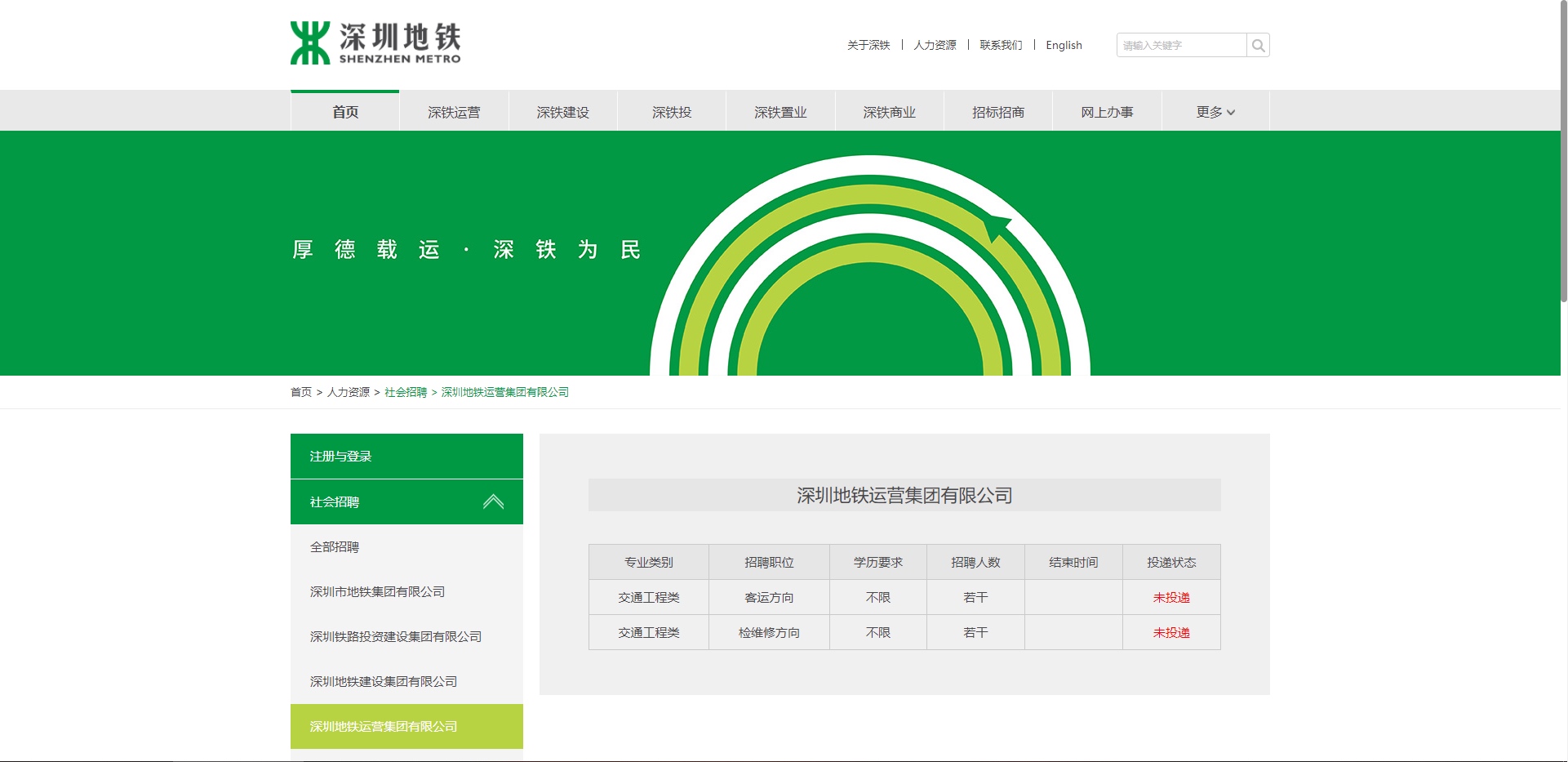Select 深圳铁路投资建设集团有限公司 in sidebar

[x=406, y=636]
